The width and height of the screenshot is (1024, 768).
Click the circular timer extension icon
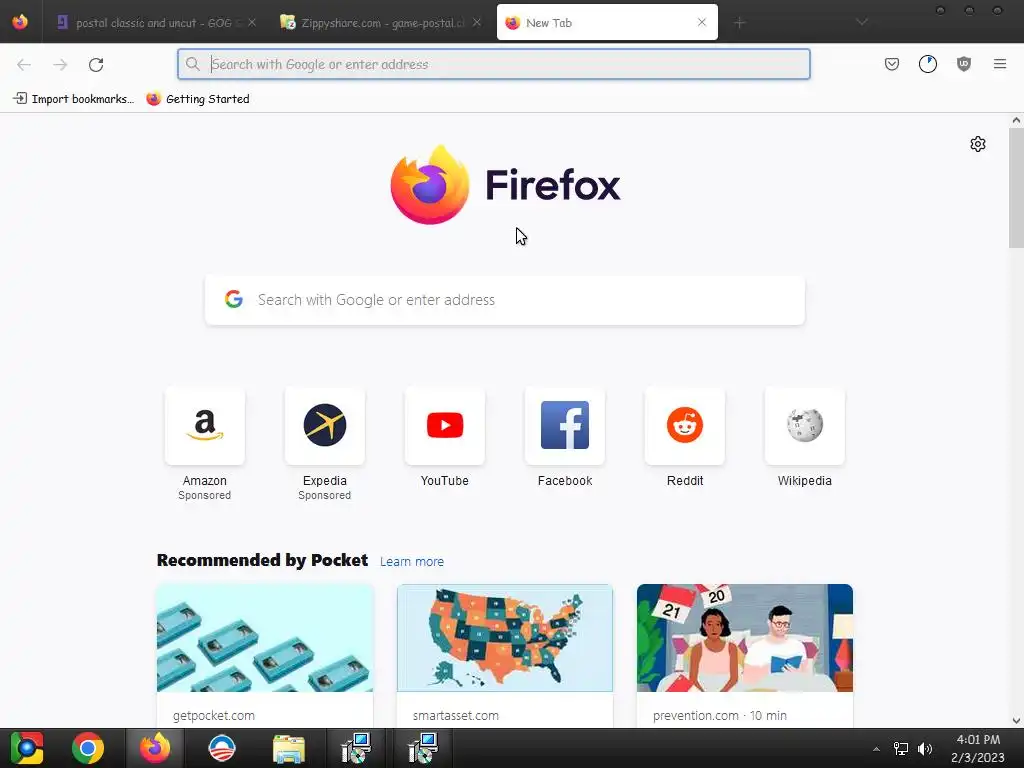[x=927, y=64]
